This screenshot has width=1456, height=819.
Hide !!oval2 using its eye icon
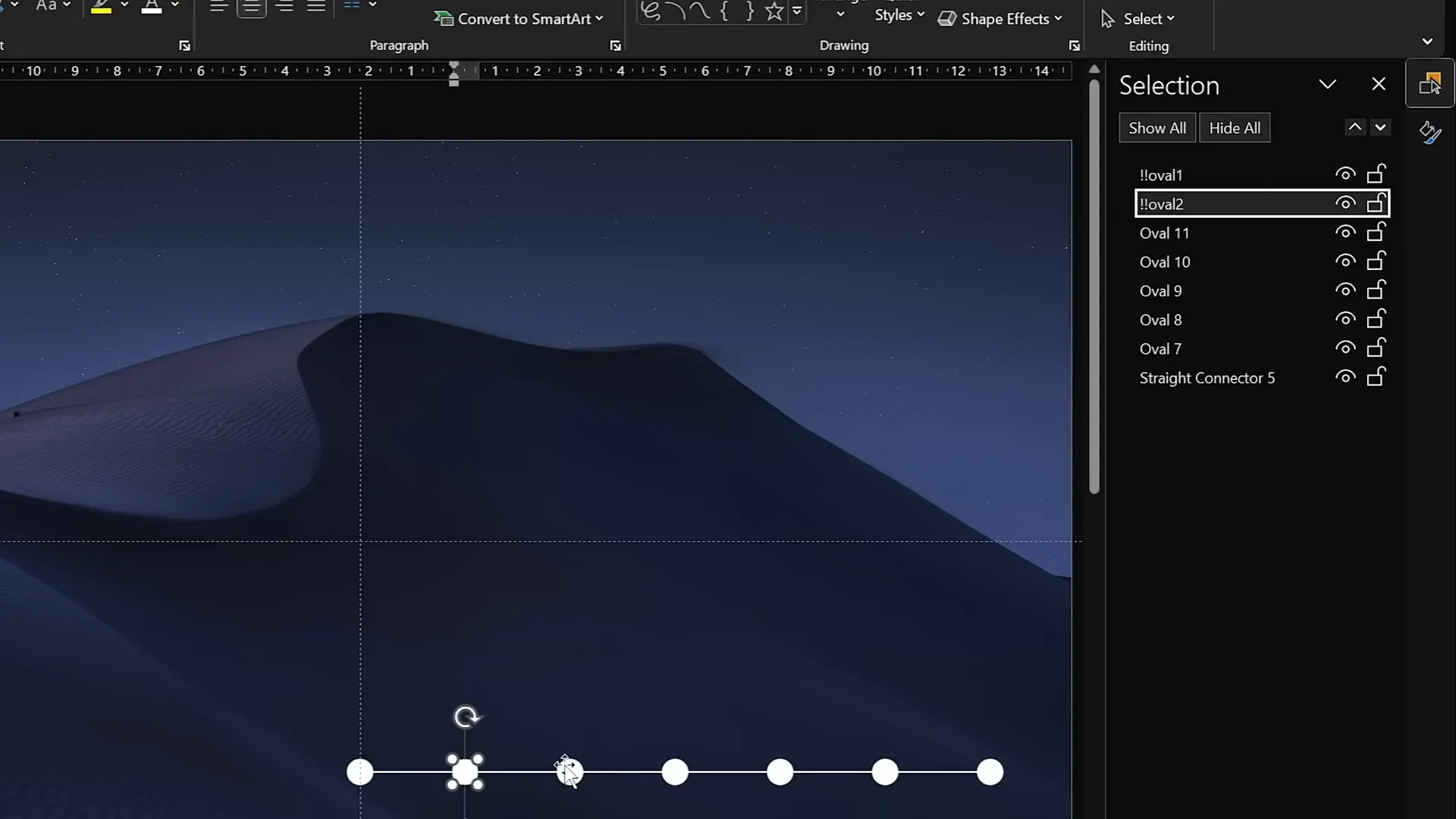click(1345, 203)
